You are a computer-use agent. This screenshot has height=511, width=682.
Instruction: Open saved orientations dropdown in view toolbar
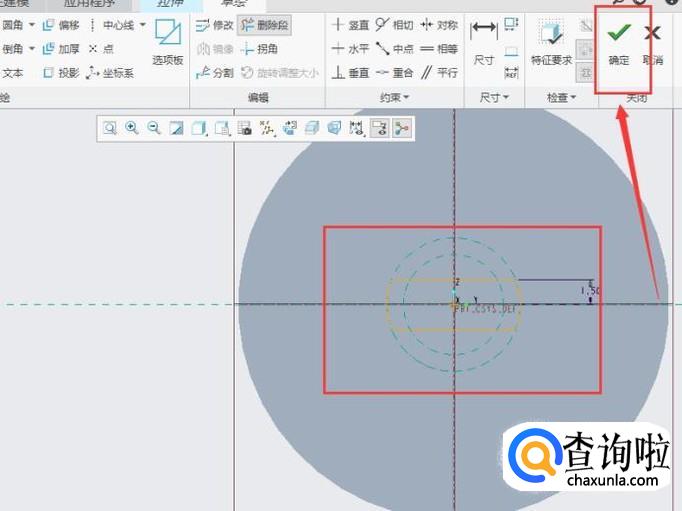(222, 128)
